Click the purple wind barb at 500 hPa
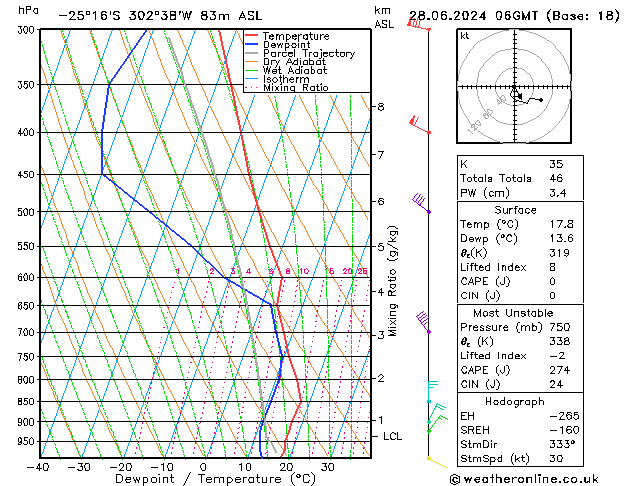The image size is (629, 486). coord(421,203)
